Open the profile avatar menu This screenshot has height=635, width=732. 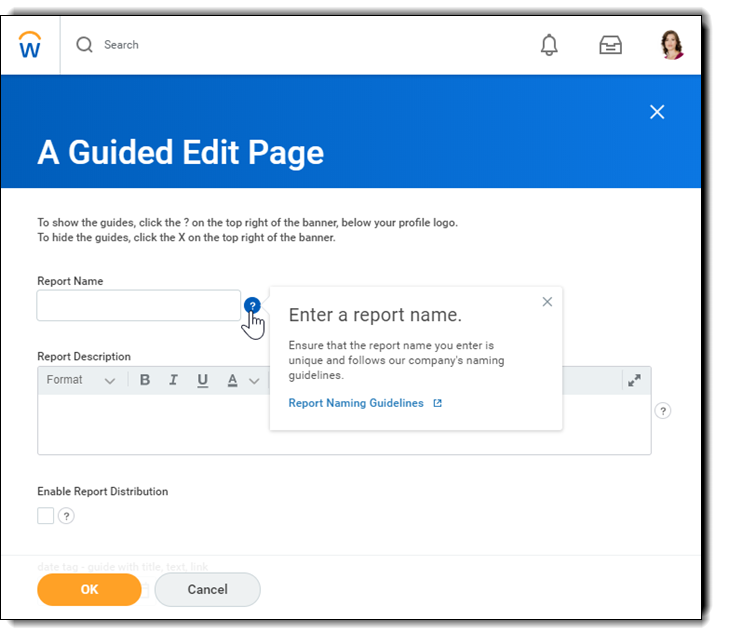[x=672, y=45]
